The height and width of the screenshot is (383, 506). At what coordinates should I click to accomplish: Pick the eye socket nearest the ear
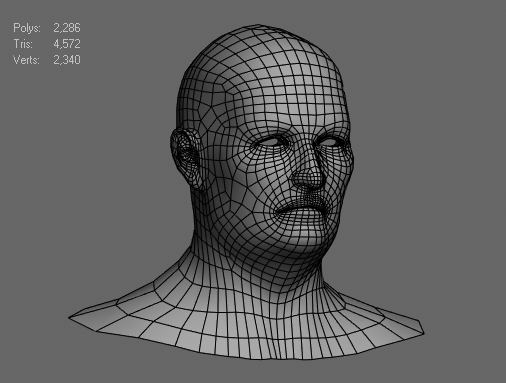(x=272, y=141)
